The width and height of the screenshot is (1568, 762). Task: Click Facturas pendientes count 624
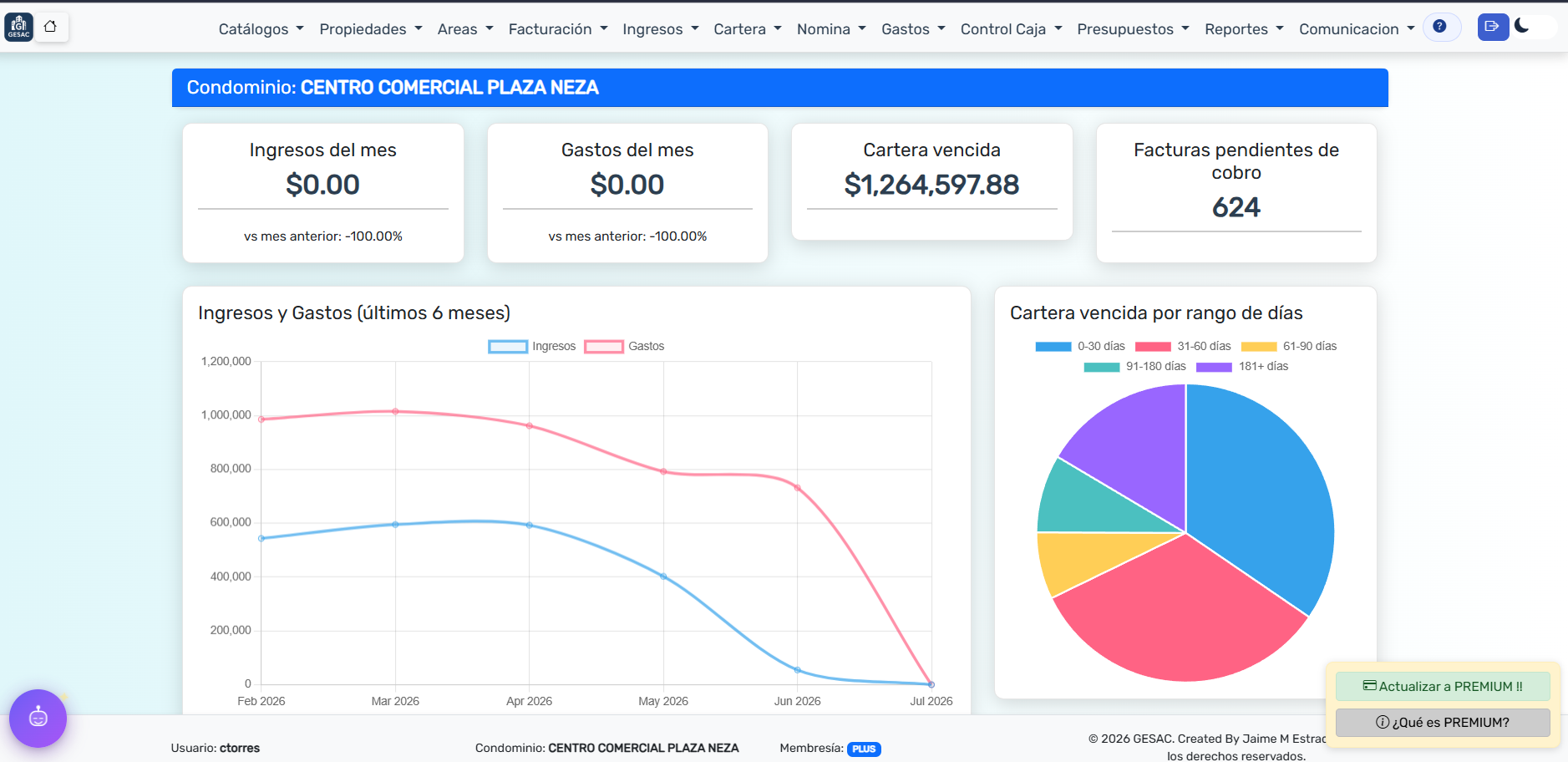(1236, 207)
